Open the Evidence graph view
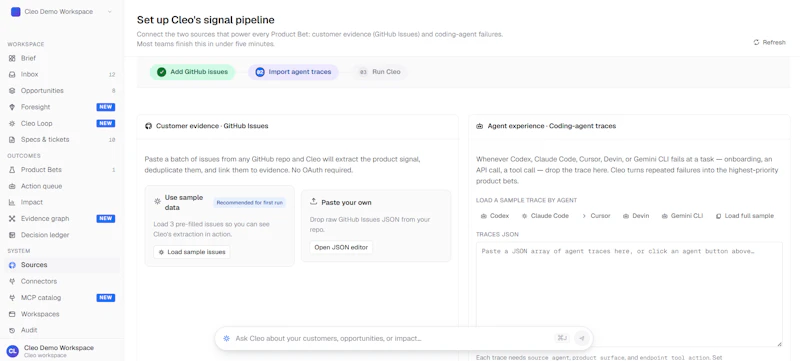The width and height of the screenshot is (800, 361). click(x=61, y=219)
